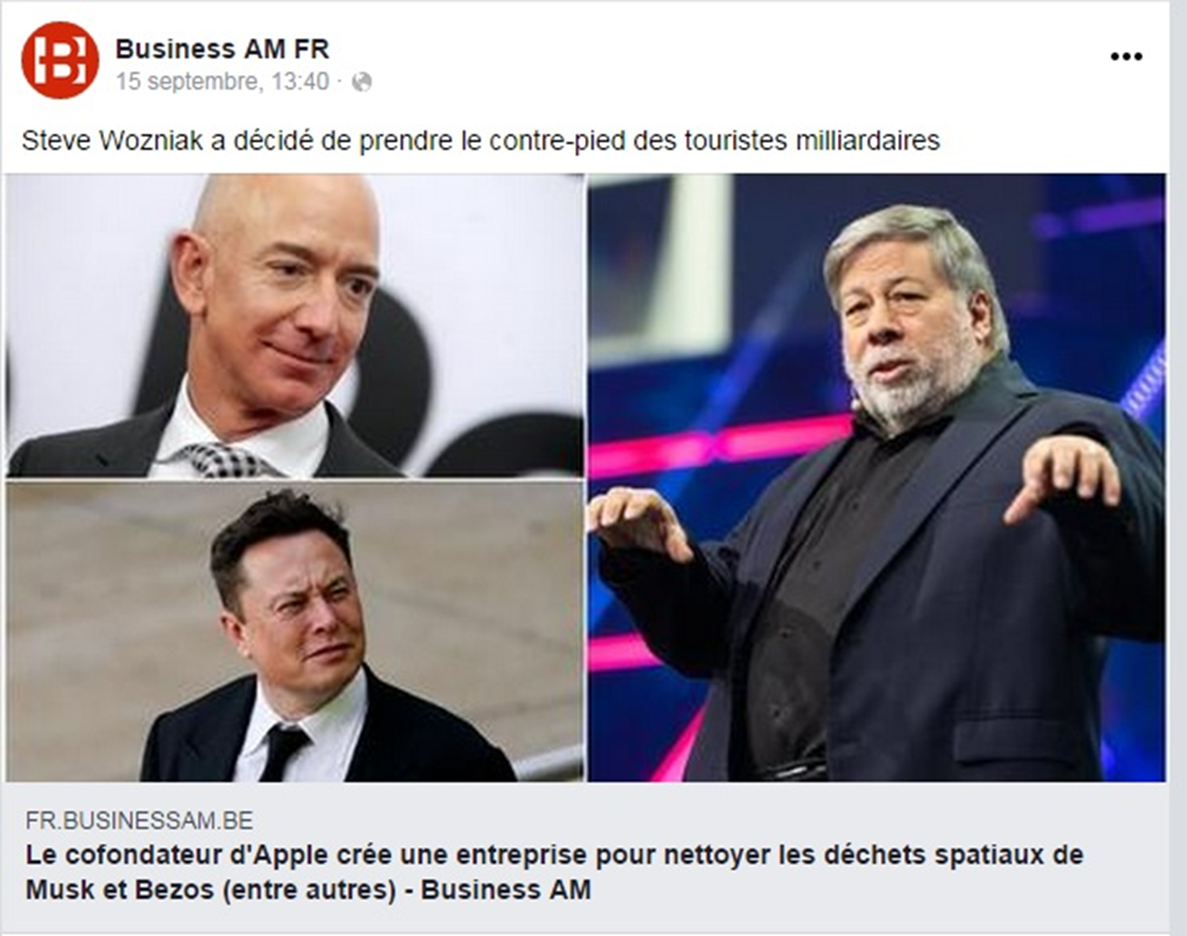The image size is (1187, 936).
Task: Open the 15 septembre, 13:40 timestamp link
Action: click(x=223, y=81)
